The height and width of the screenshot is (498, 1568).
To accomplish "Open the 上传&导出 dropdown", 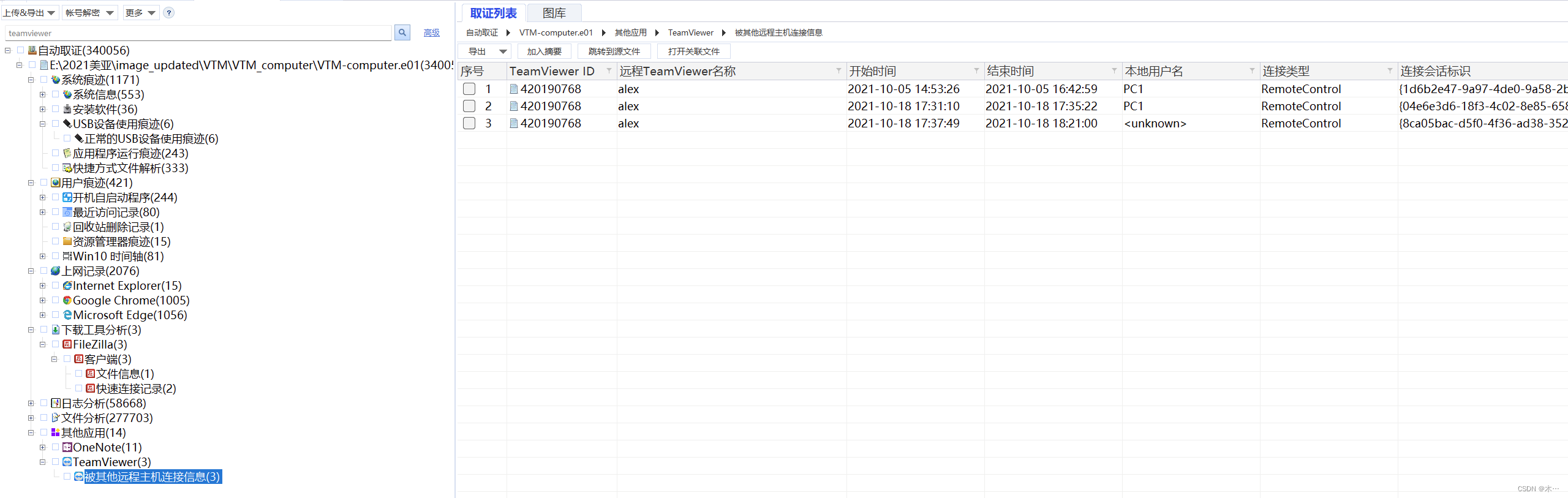I will coord(29,13).
